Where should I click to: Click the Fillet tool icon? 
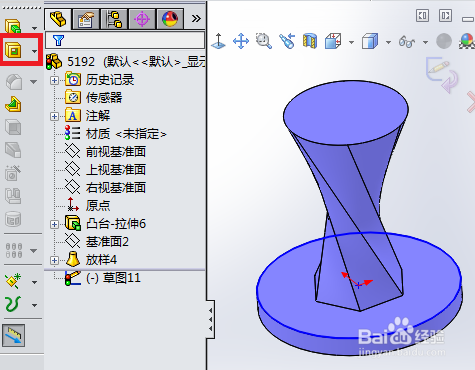pos(14,82)
